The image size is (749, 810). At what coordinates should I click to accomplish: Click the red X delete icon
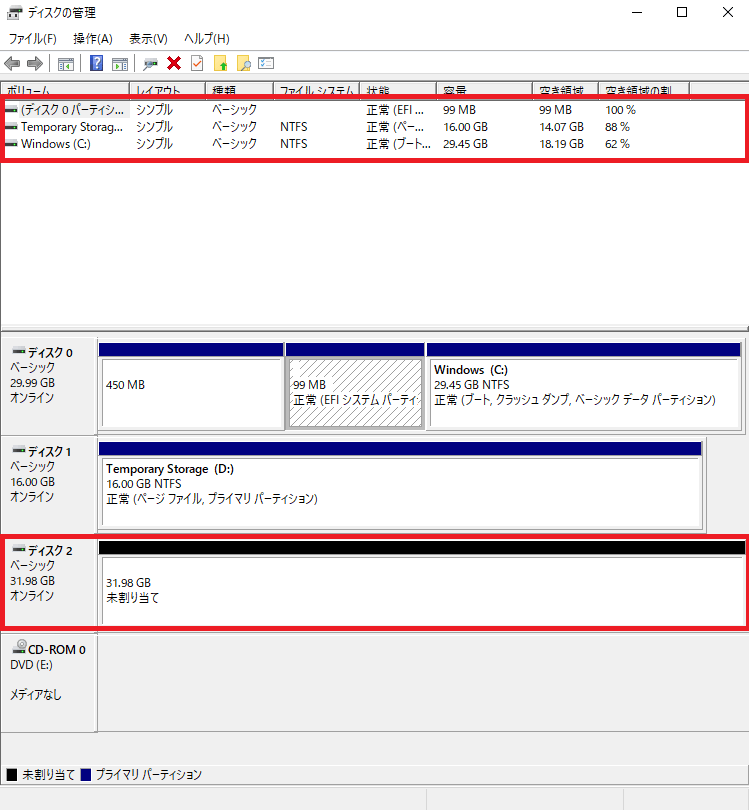174,64
